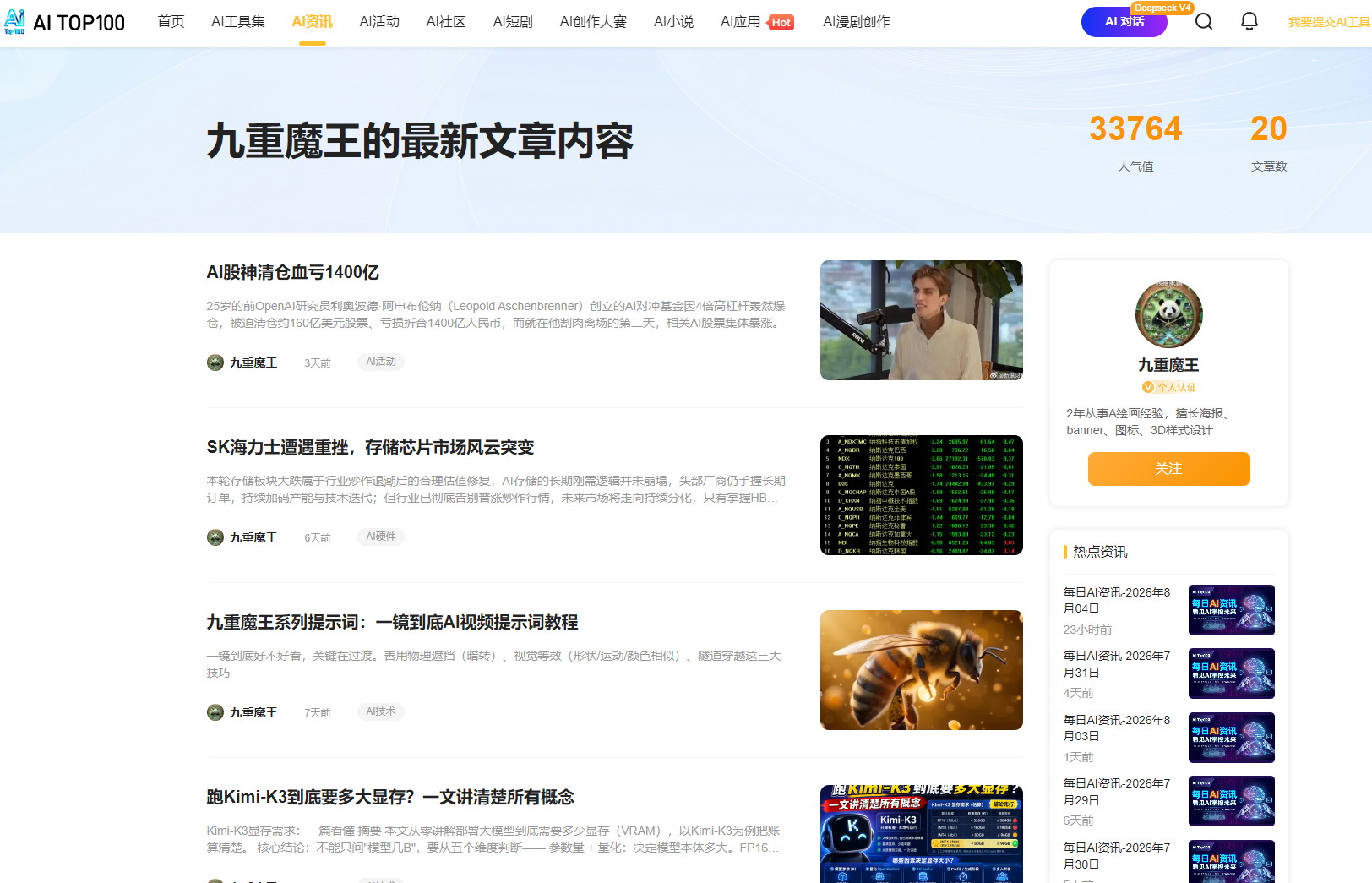Click the 20 文章数 count

[x=1269, y=128]
